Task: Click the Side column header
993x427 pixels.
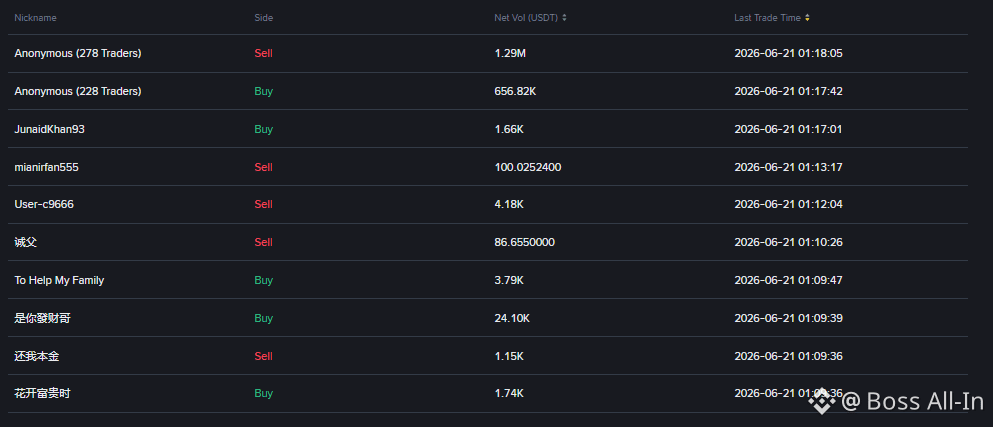Action: tap(263, 18)
